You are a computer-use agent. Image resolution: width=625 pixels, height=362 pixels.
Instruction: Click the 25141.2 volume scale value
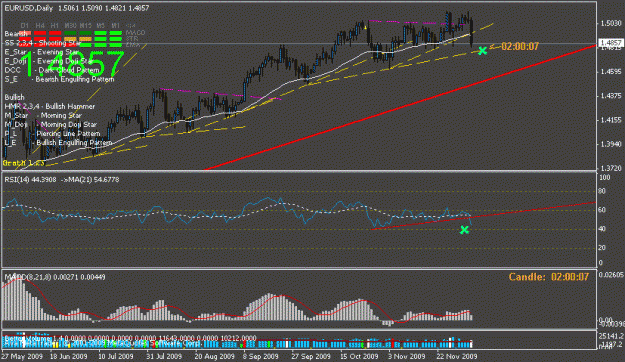(x=612, y=336)
